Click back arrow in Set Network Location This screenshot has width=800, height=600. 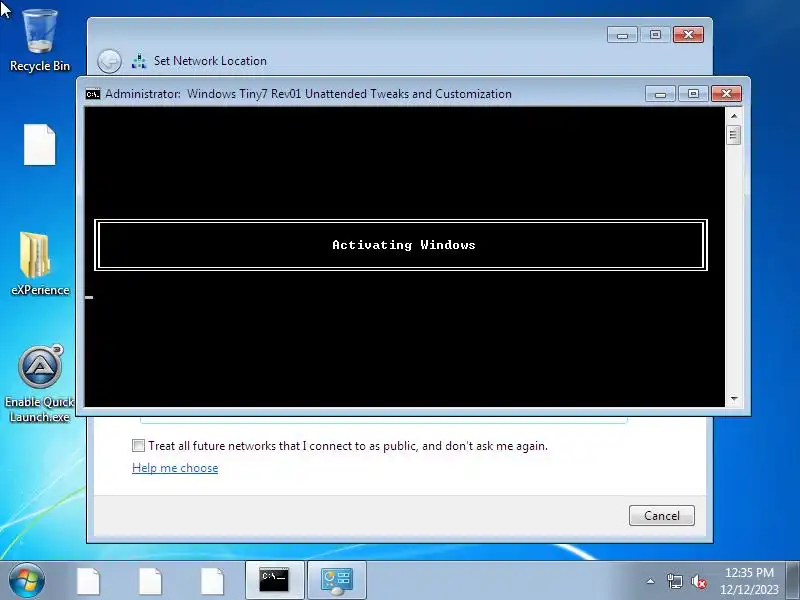[109, 62]
